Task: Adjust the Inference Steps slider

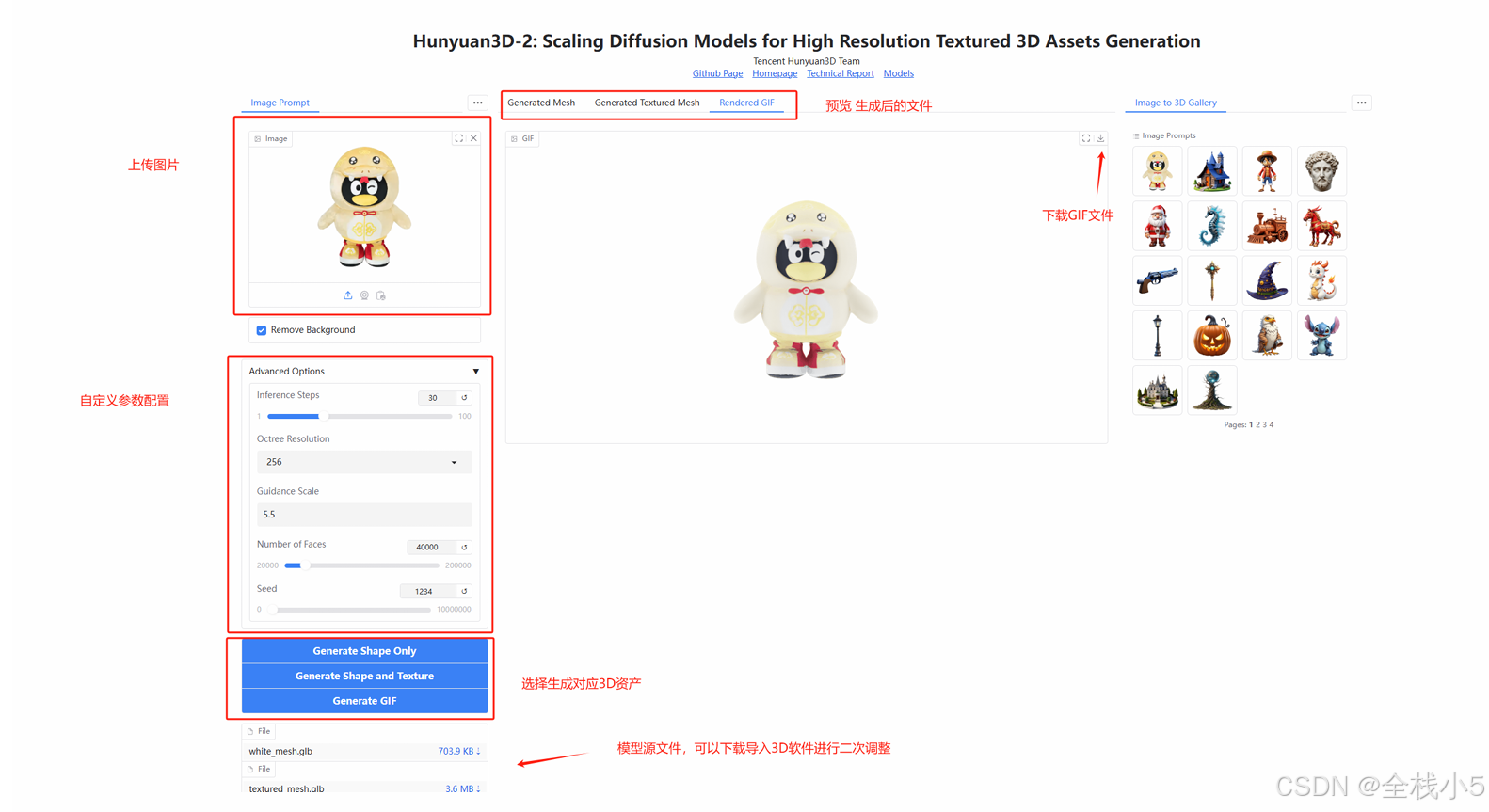Action: pyautogui.click(x=360, y=416)
